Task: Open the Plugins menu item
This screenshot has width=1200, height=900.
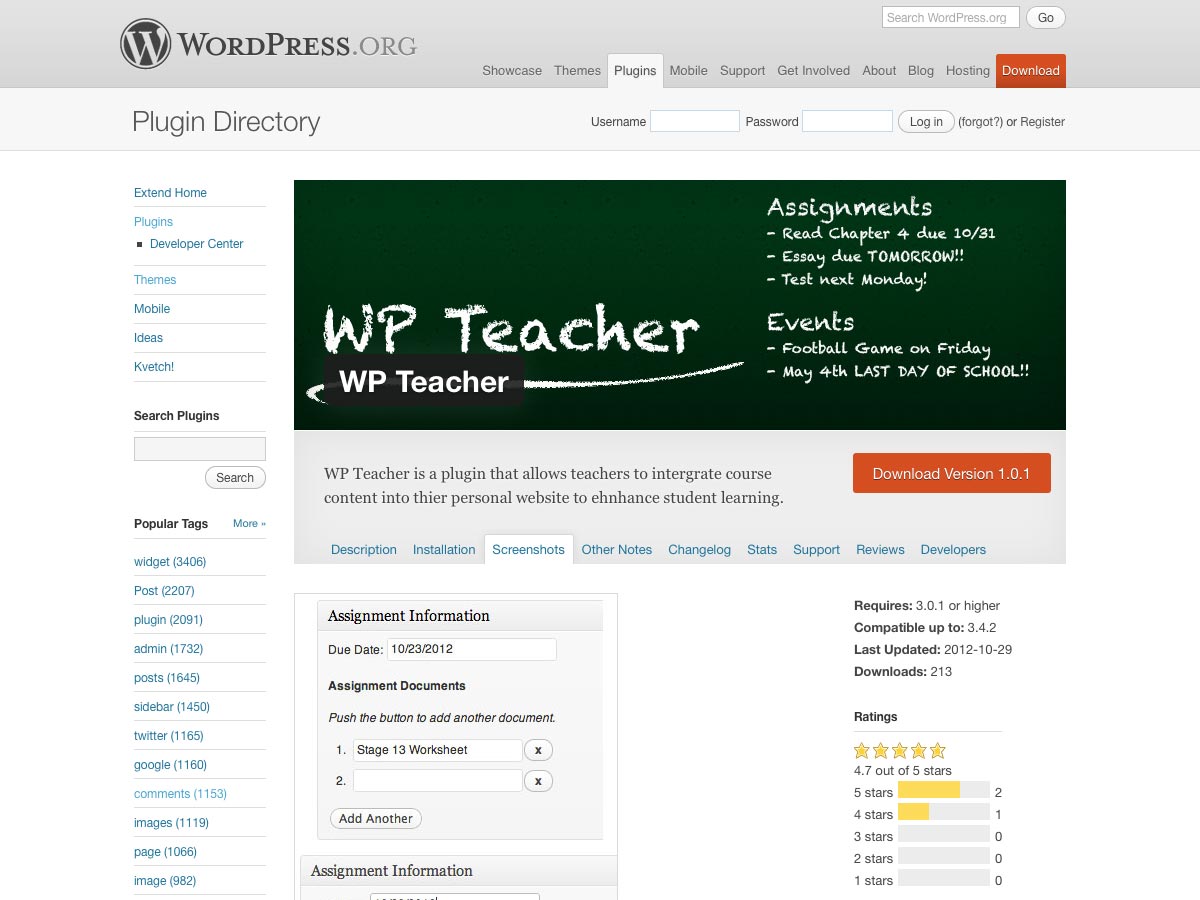Action: (x=635, y=71)
